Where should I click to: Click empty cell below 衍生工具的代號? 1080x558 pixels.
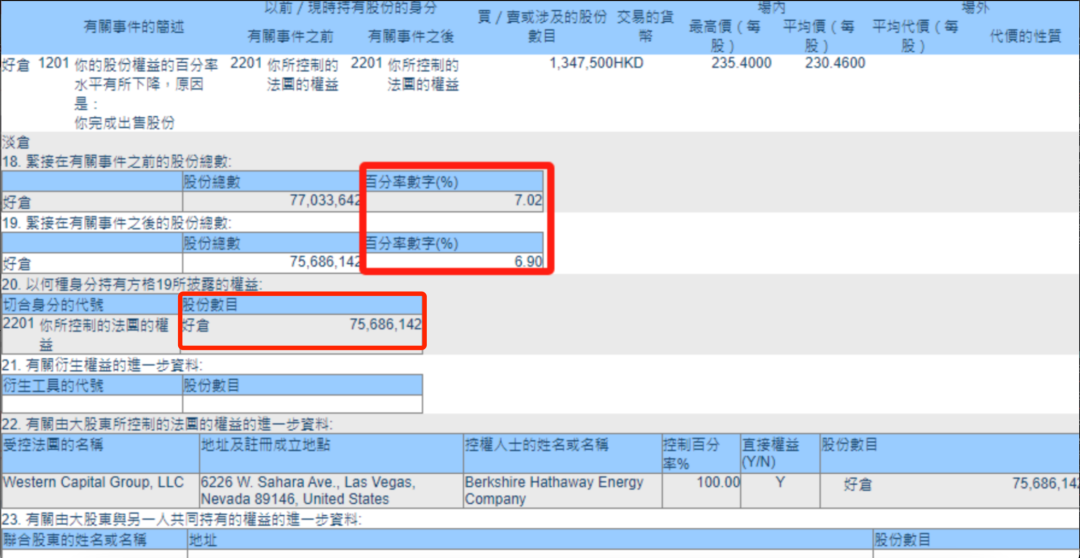tap(90, 404)
